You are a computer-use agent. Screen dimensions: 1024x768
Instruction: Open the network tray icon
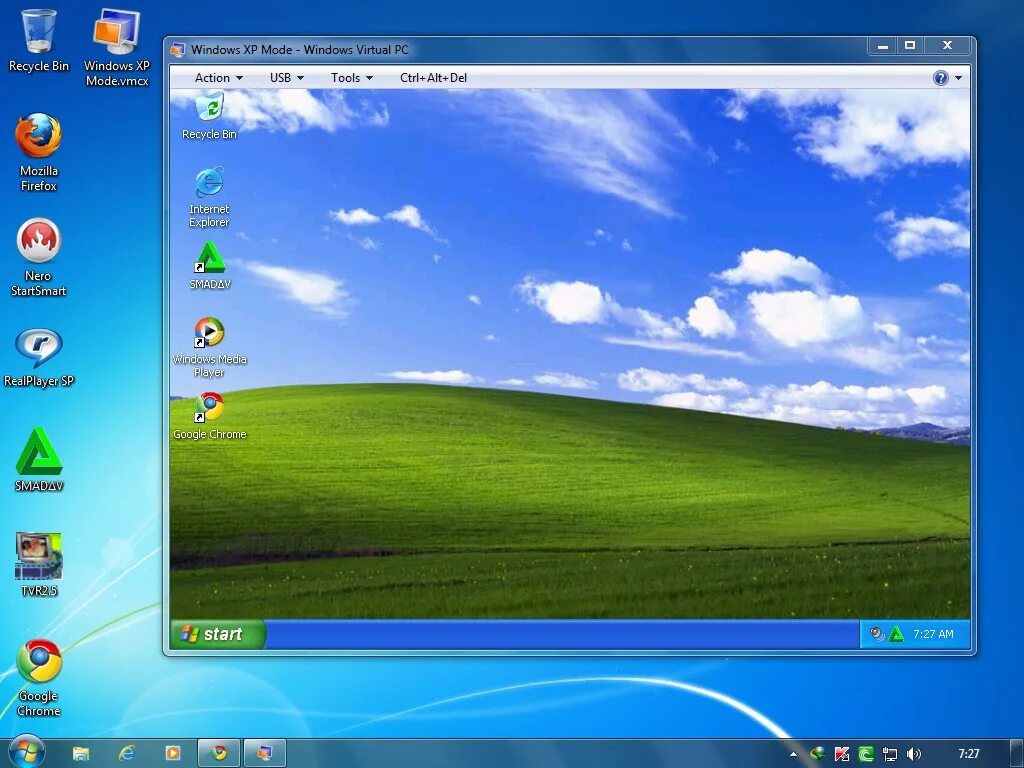[889, 754]
